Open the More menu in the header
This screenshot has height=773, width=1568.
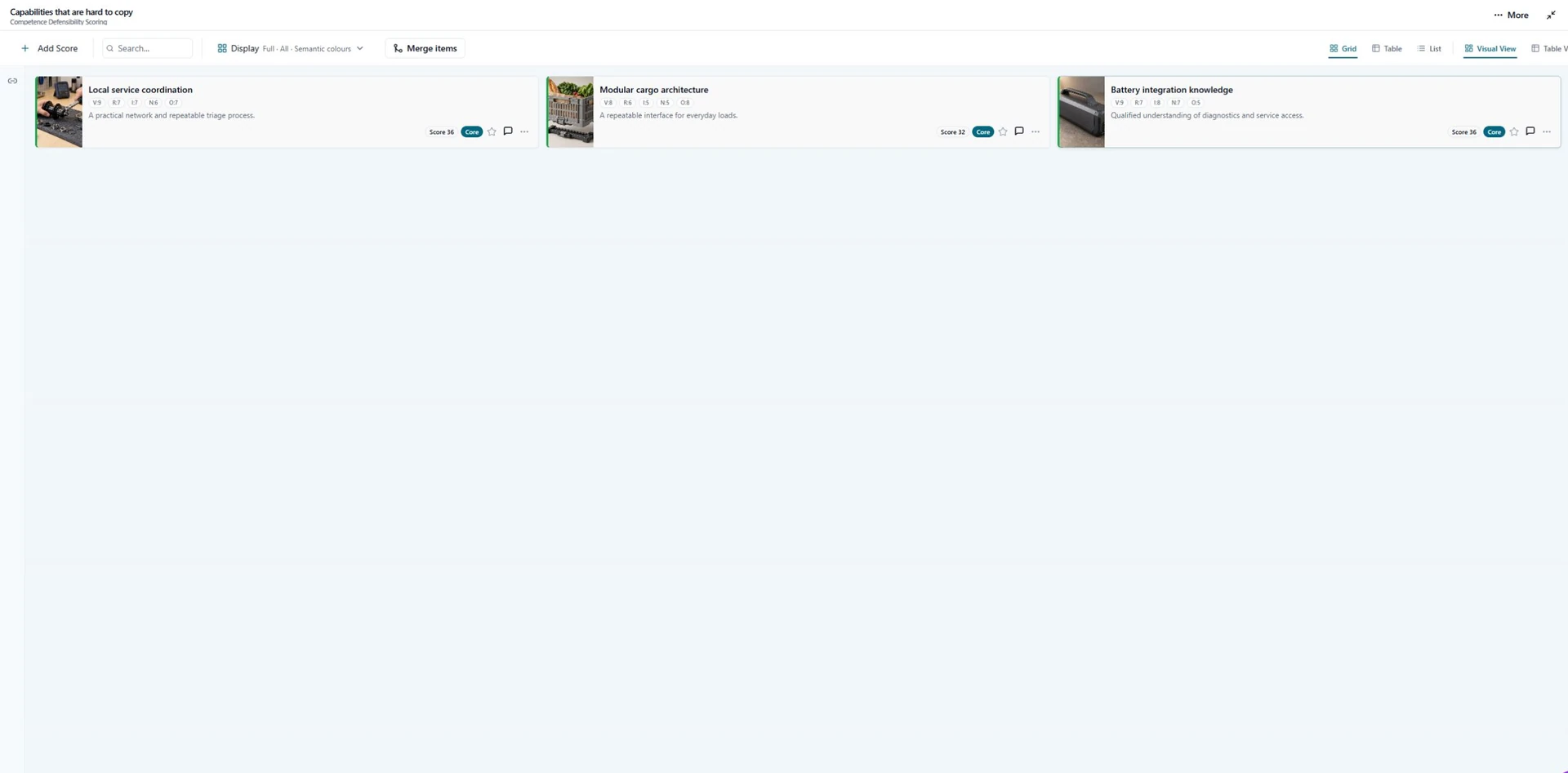pos(1511,15)
